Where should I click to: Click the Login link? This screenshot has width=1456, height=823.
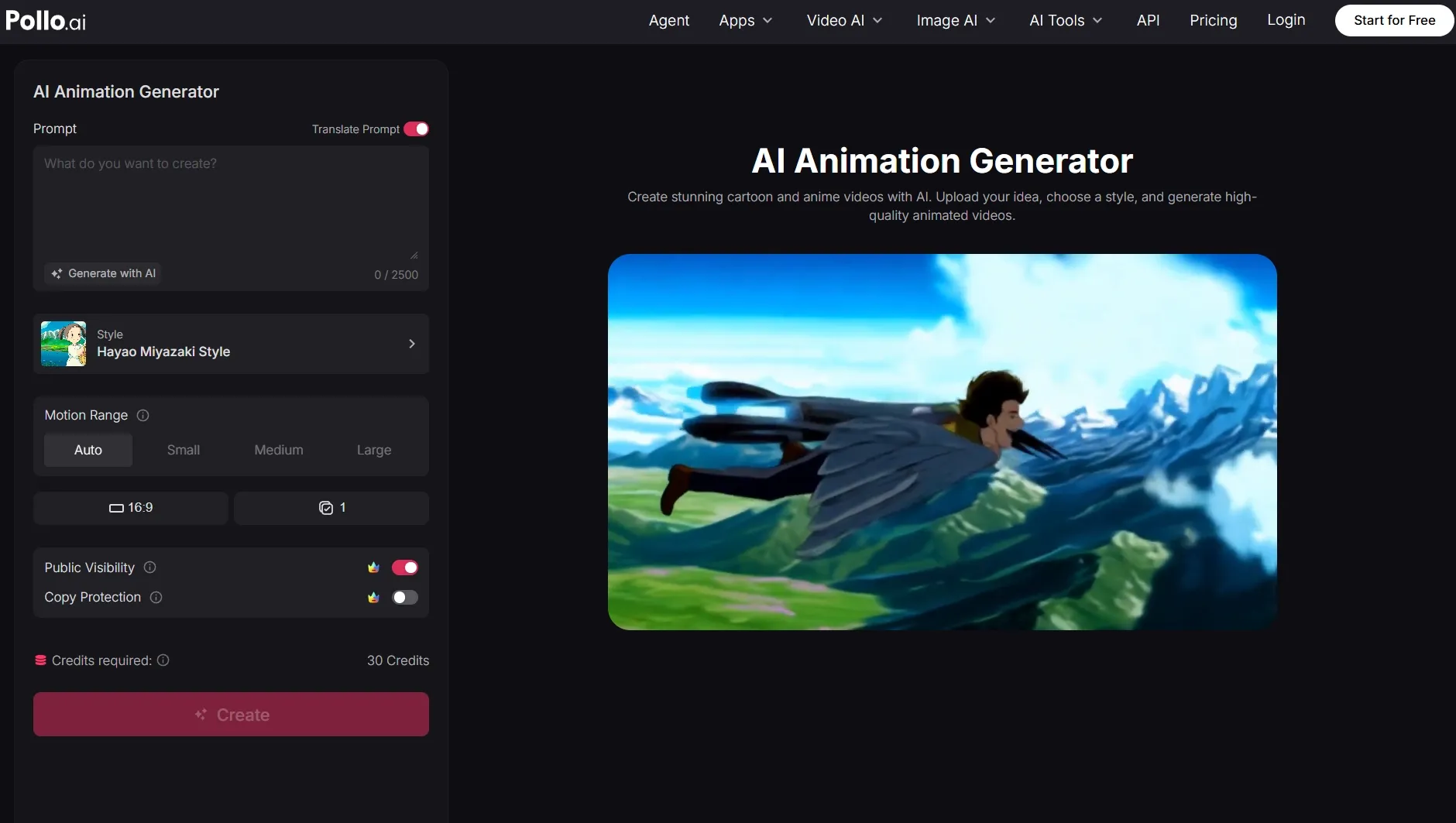coord(1286,20)
